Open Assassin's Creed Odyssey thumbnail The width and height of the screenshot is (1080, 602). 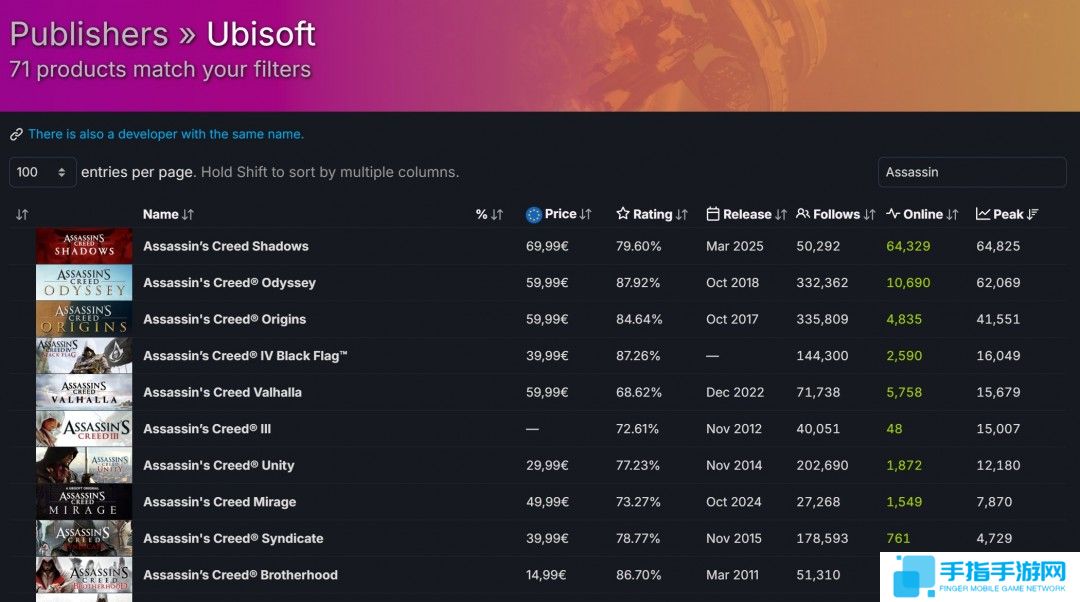(x=84, y=282)
